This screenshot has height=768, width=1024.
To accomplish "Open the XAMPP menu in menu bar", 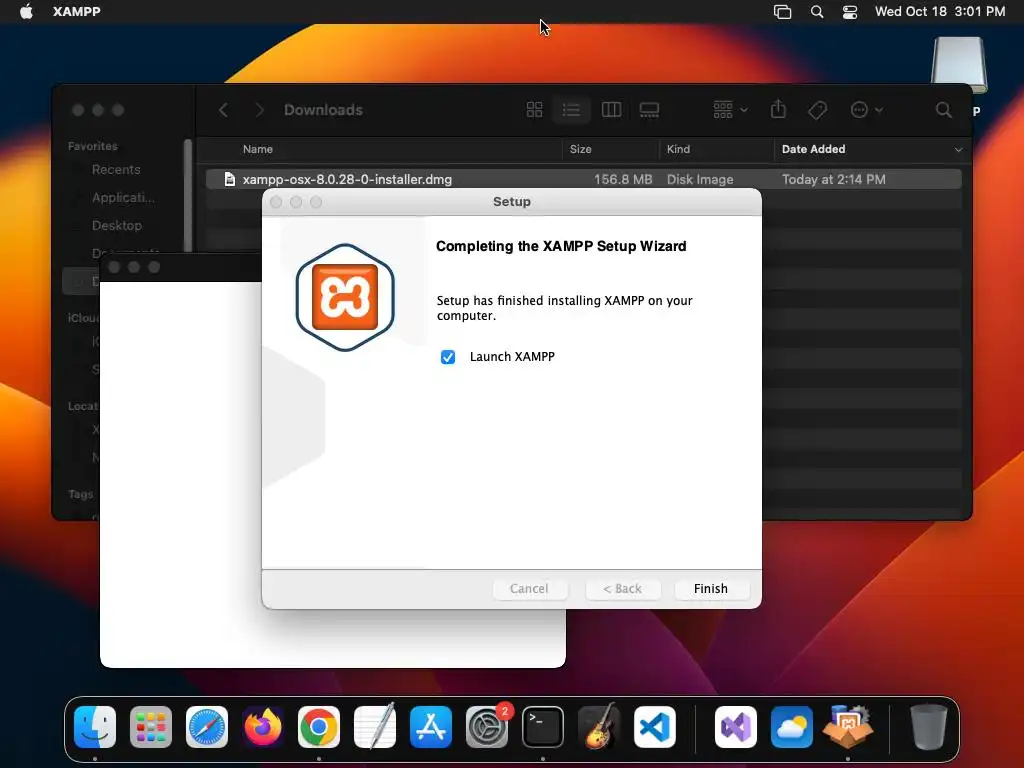I will (x=76, y=11).
